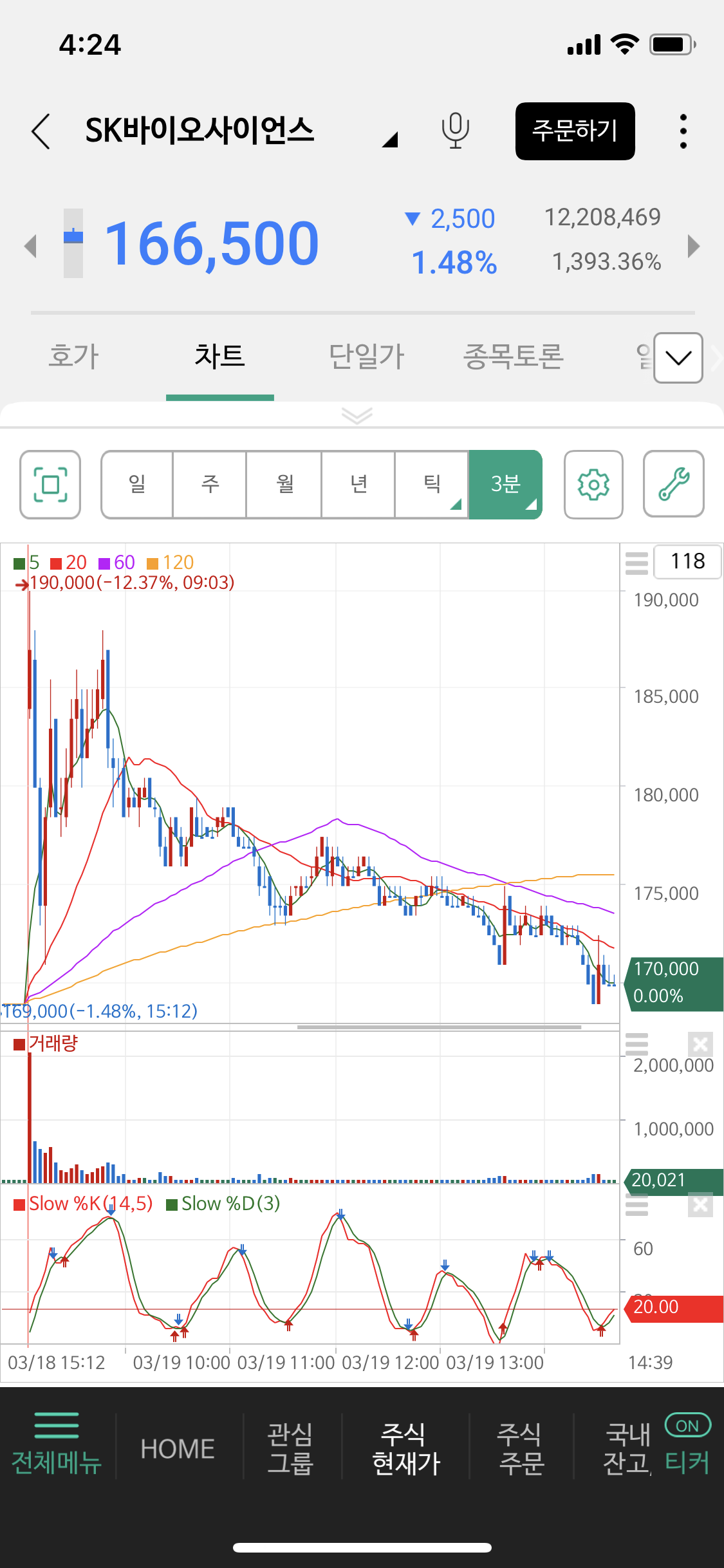This screenshot has height=1568, width=724.
Task: Close the Slow stochastic indicator panel
Action: click(700, 1204)
